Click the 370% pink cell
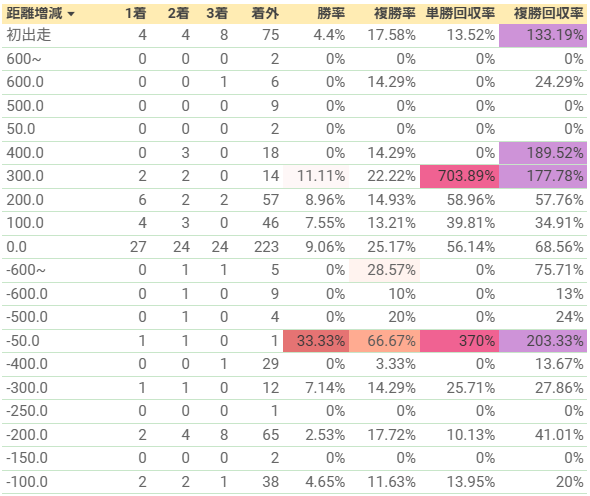Viewport: 590px width, 496px height. coord(459,341)
